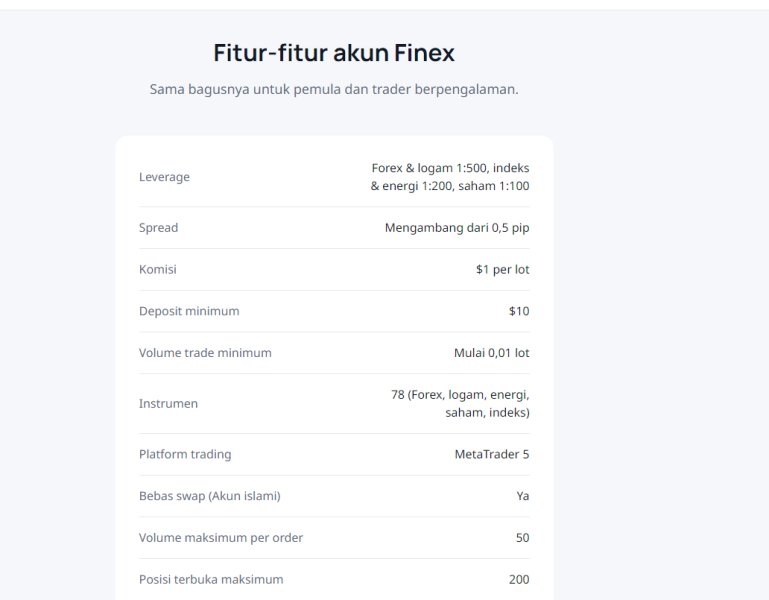Click the "$1 per lot" value
The width and height of the screenshot is (769, 600).
502,270
